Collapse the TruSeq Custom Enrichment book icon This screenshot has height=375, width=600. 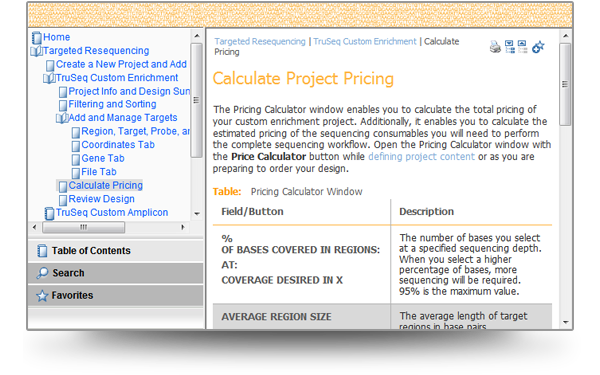point(49,78)
